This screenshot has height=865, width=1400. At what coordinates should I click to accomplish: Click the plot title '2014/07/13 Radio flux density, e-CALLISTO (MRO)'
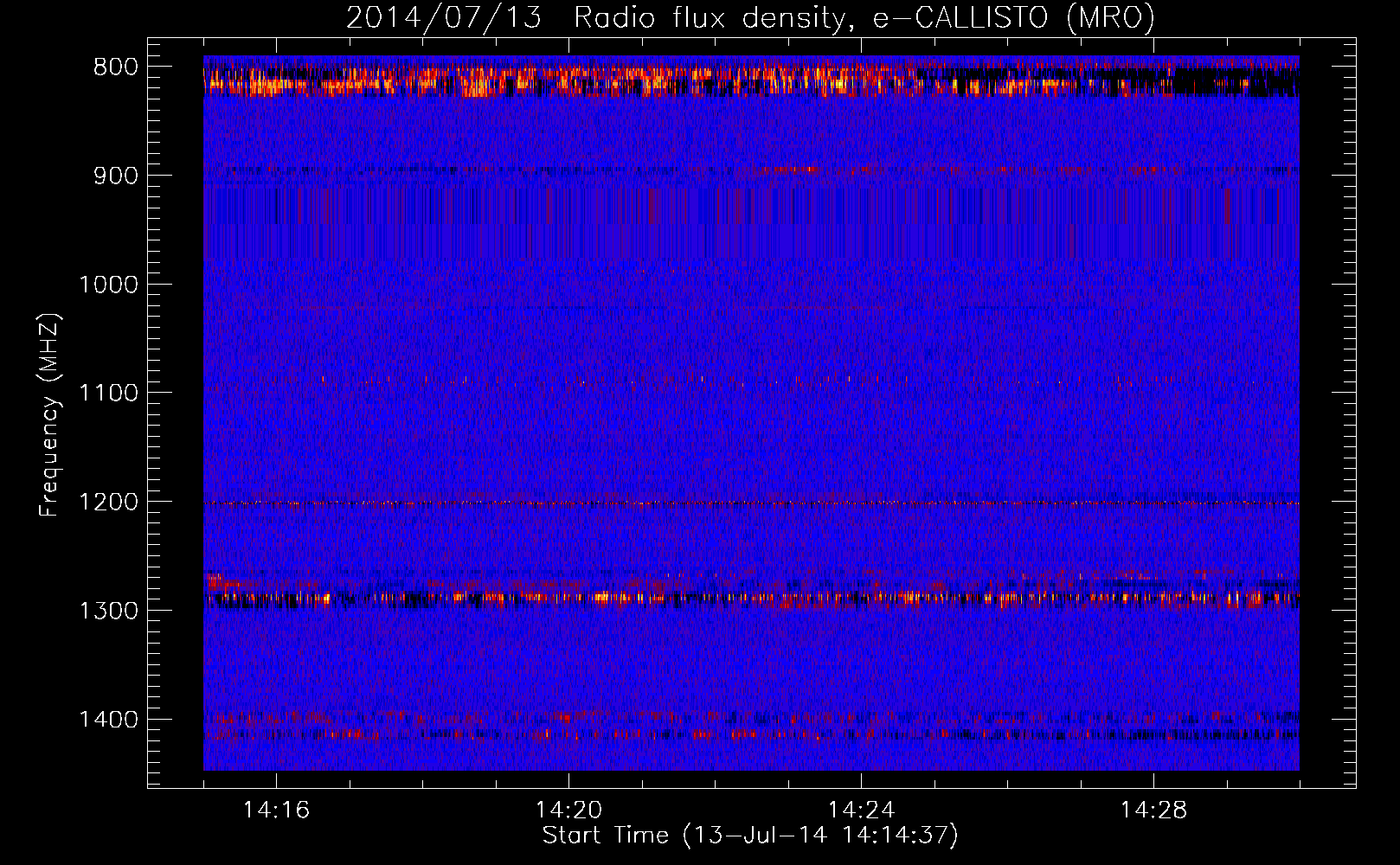(x=750, y=16)
